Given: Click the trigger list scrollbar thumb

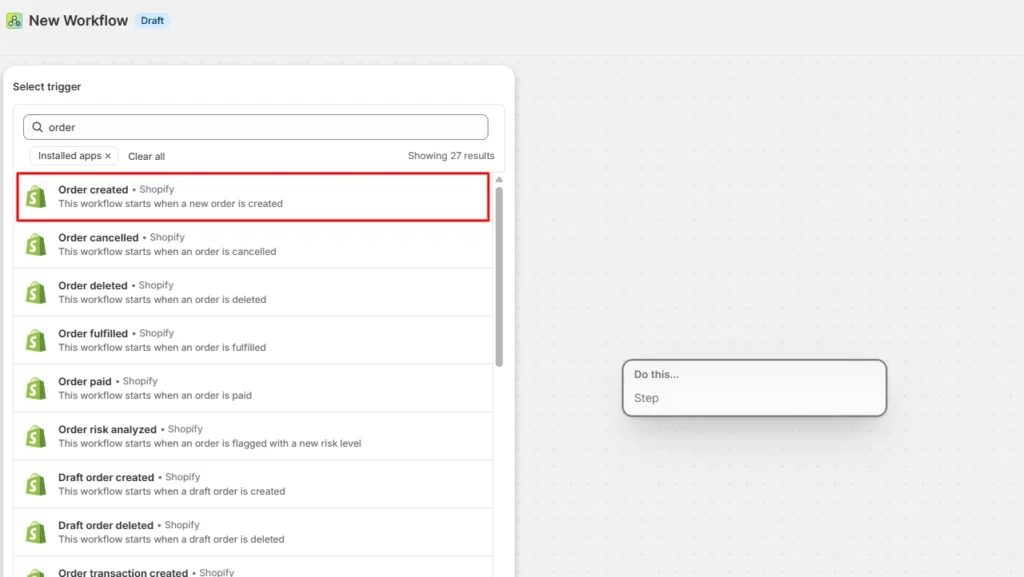Looking at the screenshot, I should pos(499,277).
